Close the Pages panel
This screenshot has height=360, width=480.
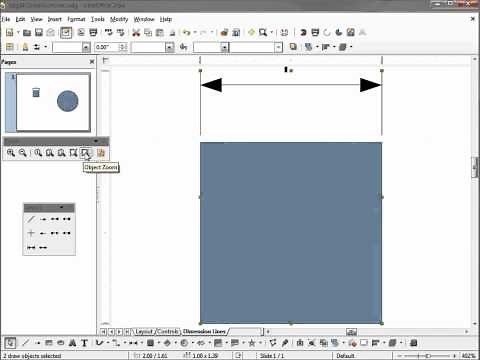point(92,62)
